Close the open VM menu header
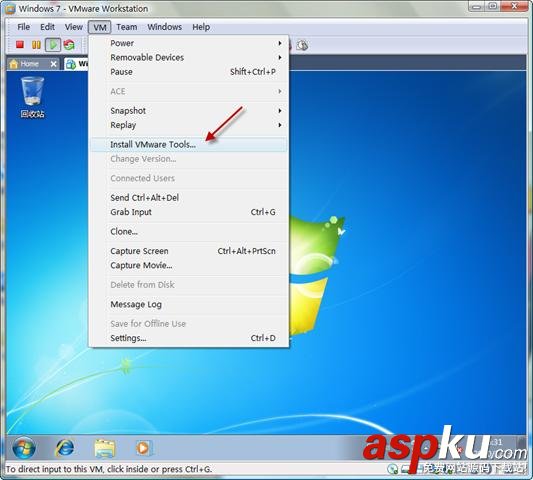 [x=100, y=27]
